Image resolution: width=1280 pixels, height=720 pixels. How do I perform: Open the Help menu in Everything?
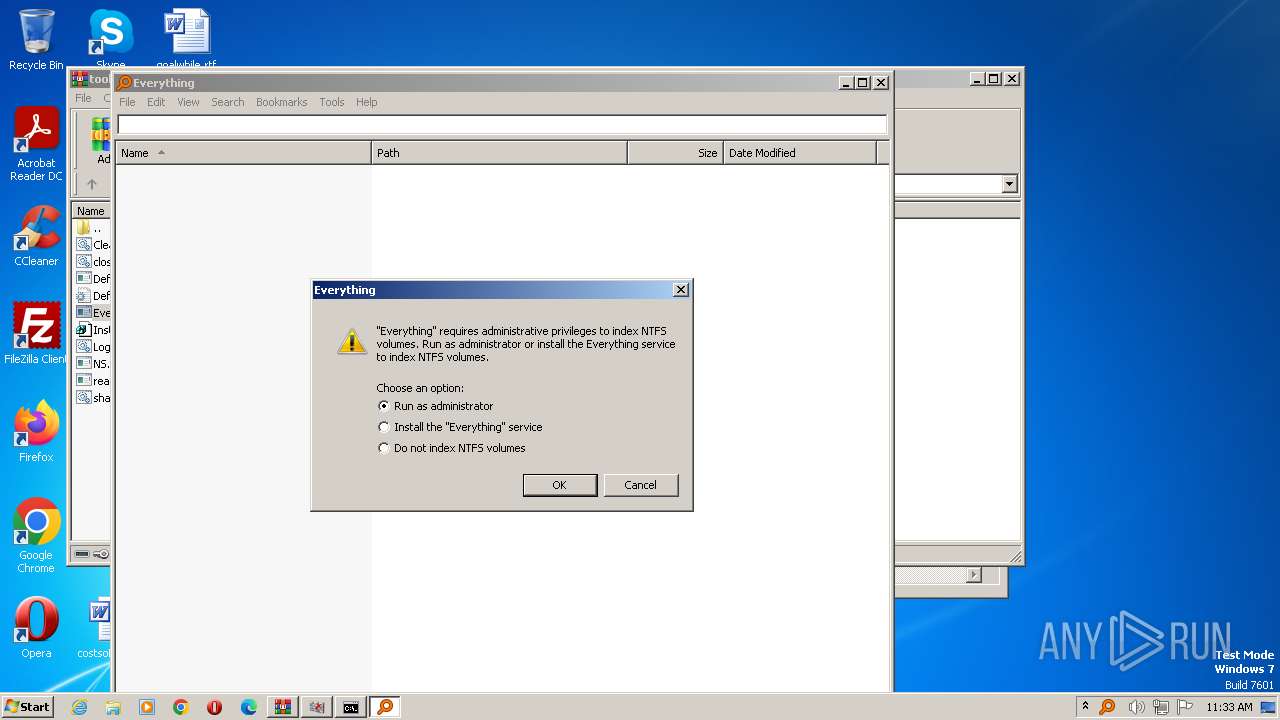[366, 102]
